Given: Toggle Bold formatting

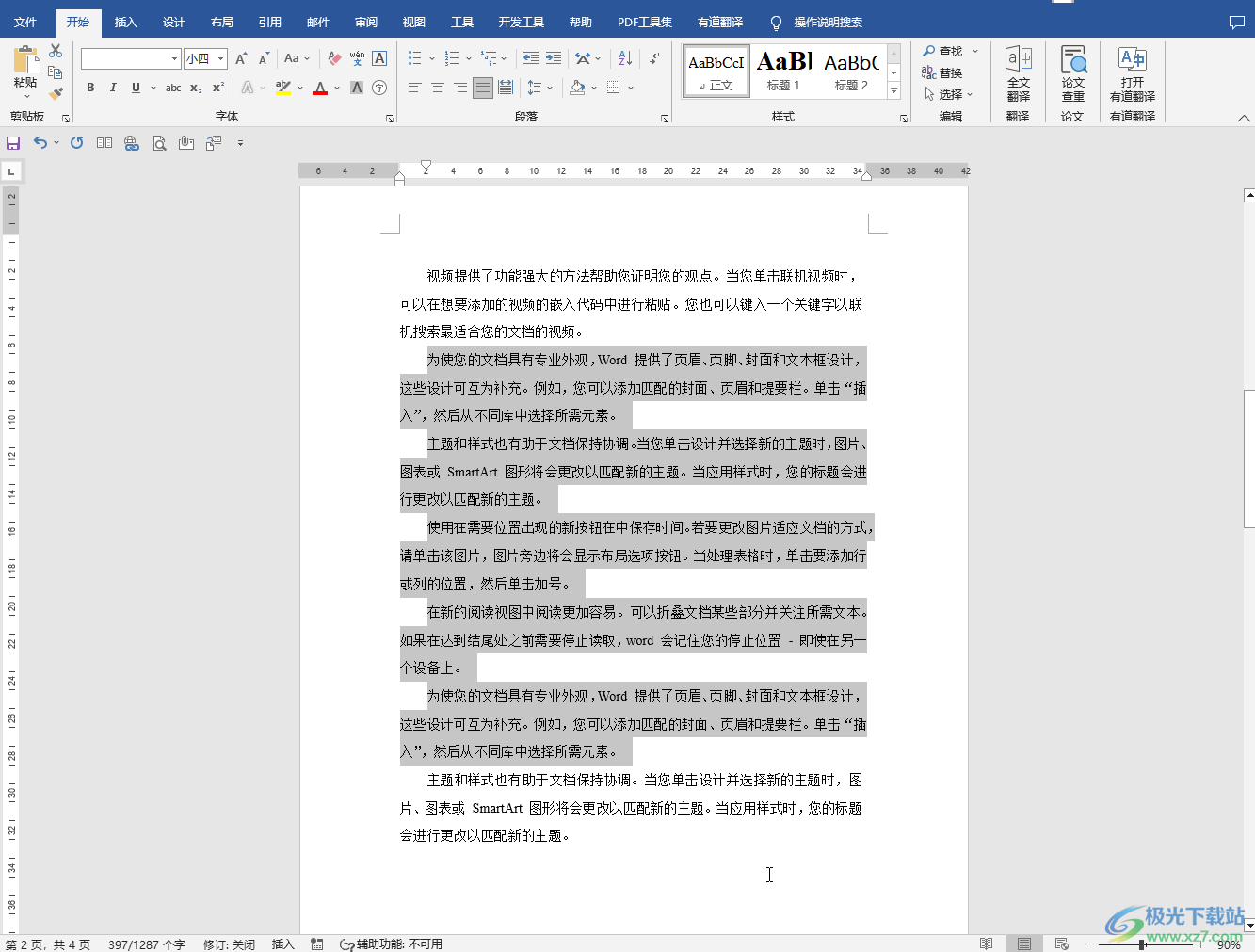Looking at the screenshot, I should pos(90,88).
